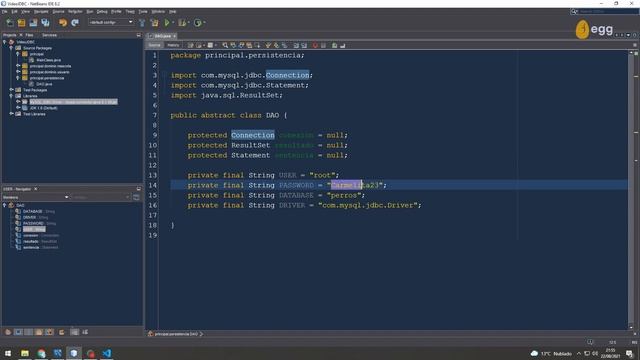Screen dimensions: 640x360
Task: Click the green icon near the end of the editor toolbar
Action: tap(334, 45)
